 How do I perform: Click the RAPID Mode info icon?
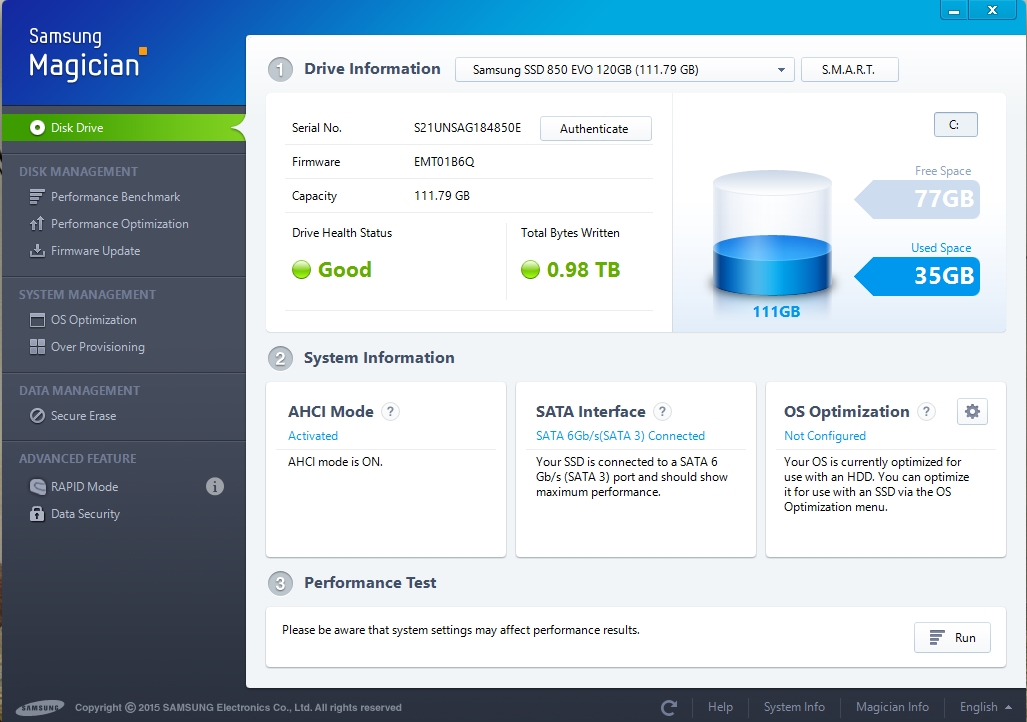coord(214,487)
